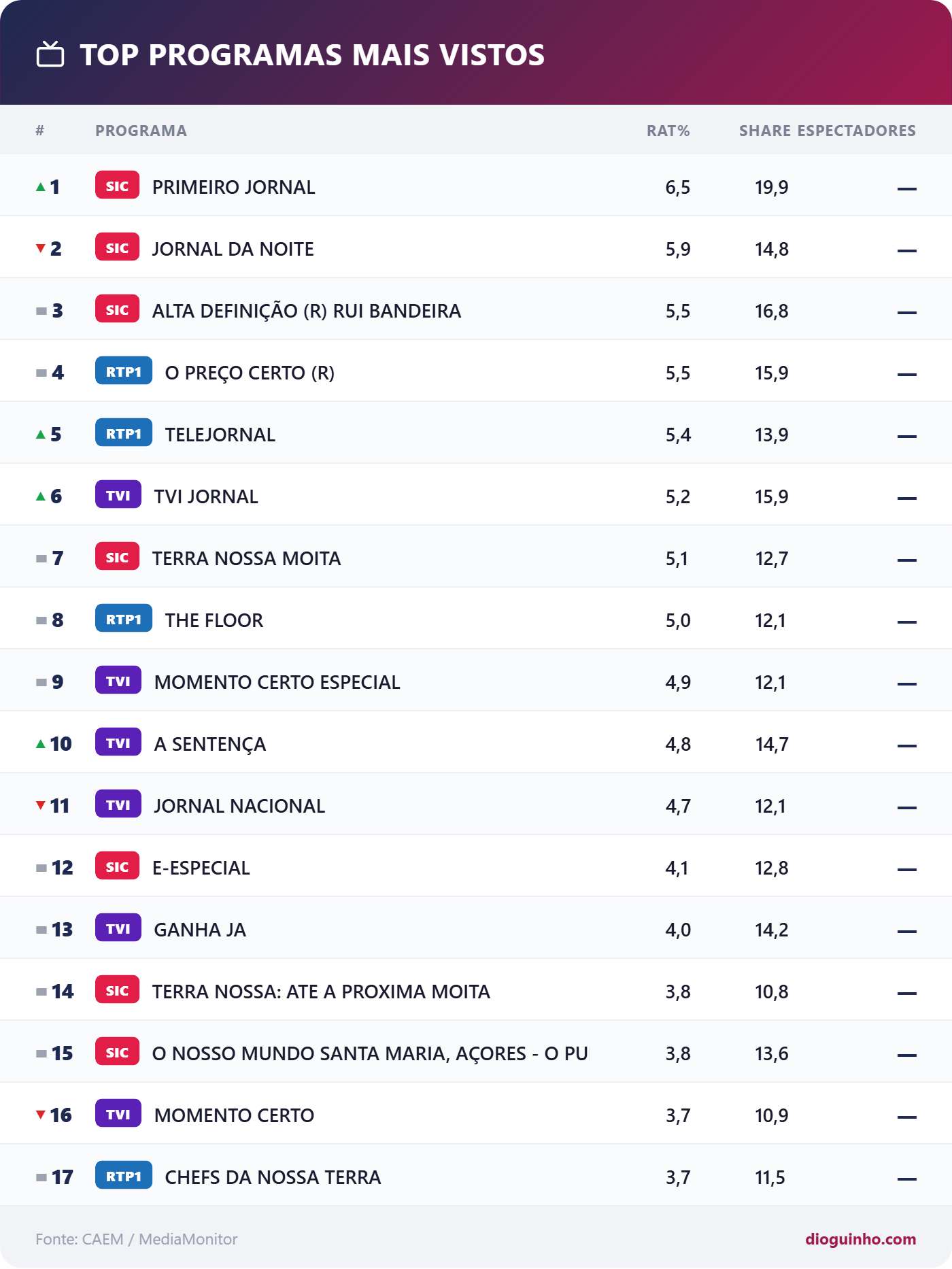Open the dioguinho.com link
This screenshot has width=952, height=1269.
click(861, 1239)
